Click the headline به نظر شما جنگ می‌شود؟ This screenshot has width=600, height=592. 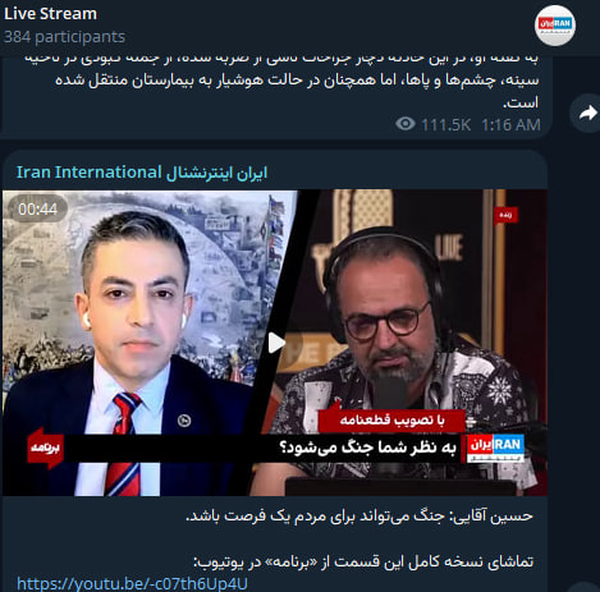pos(368,447)
